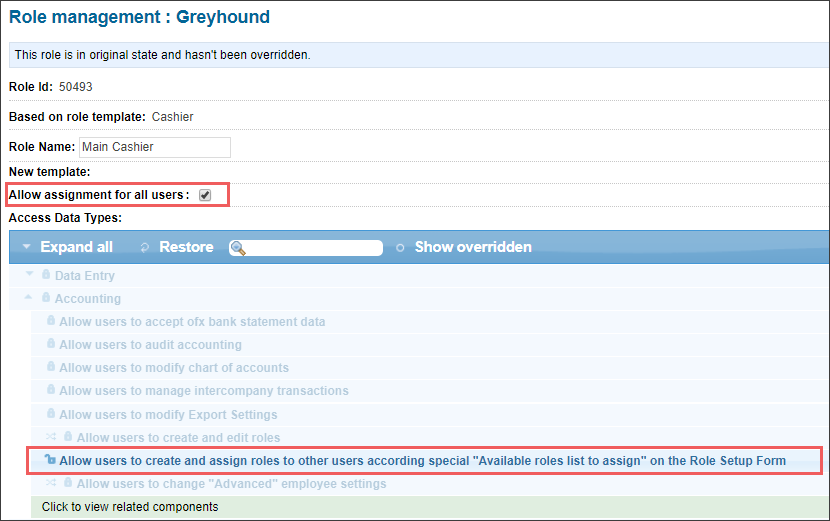Click the Role management : Greyhound heading
Screen dimensions: 830x521
[x=139, y=17]
